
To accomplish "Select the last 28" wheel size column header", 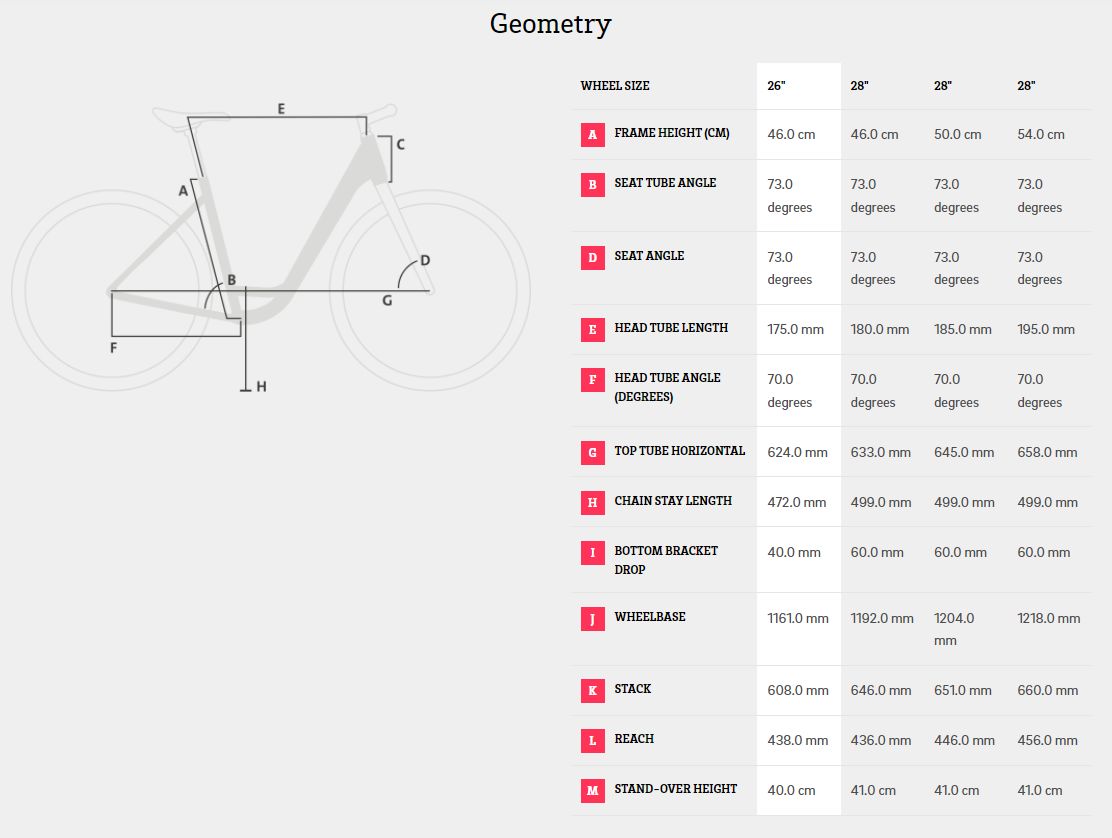I will coord(1026,86).
